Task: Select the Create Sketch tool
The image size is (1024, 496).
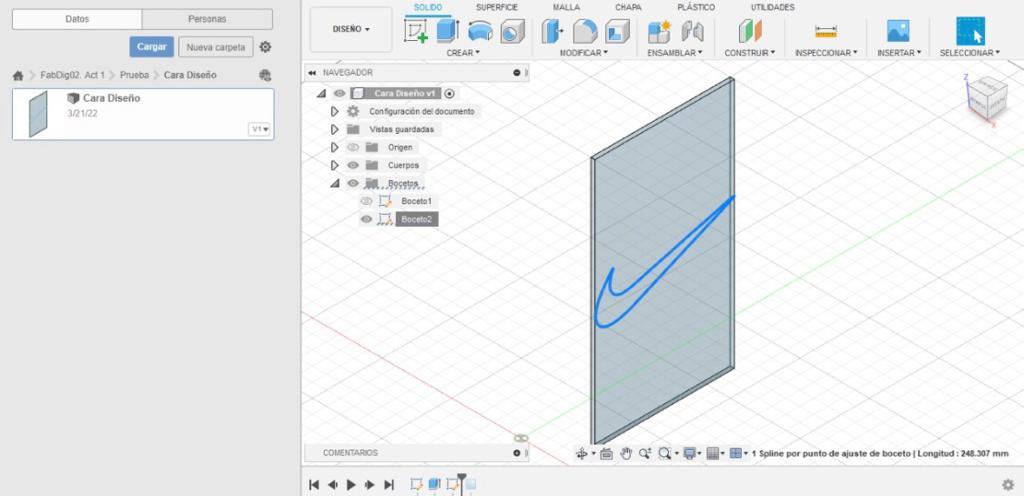Action: (415, 31)
